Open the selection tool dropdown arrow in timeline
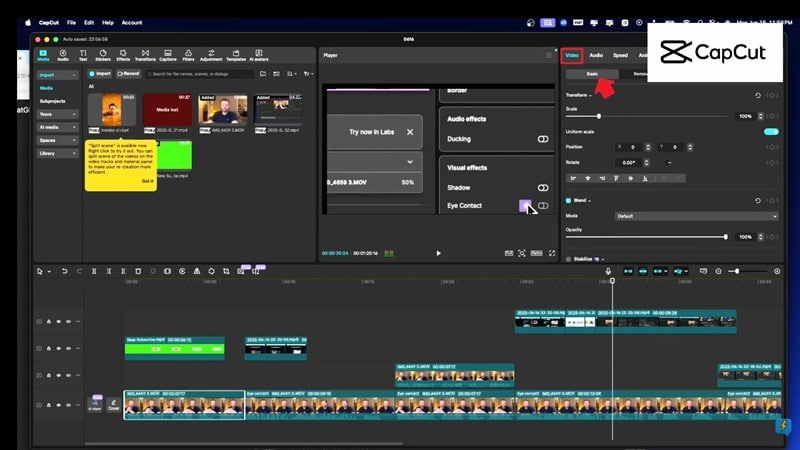800x450 pixels. tap(49, 272)
